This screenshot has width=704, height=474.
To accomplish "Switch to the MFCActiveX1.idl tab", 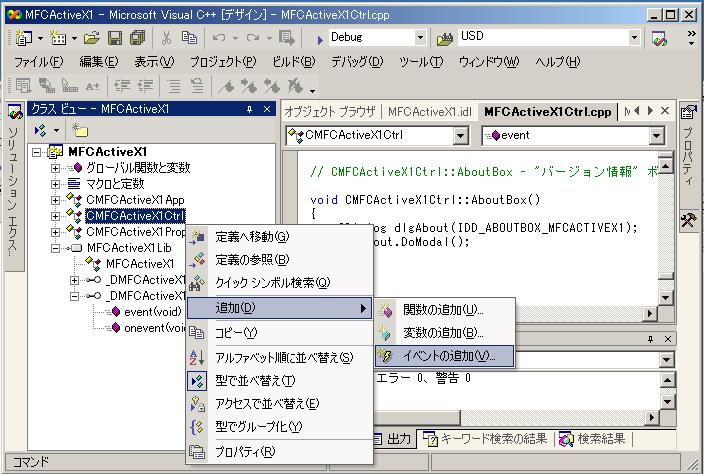I will pyautogui.click(x=430, y=112).
